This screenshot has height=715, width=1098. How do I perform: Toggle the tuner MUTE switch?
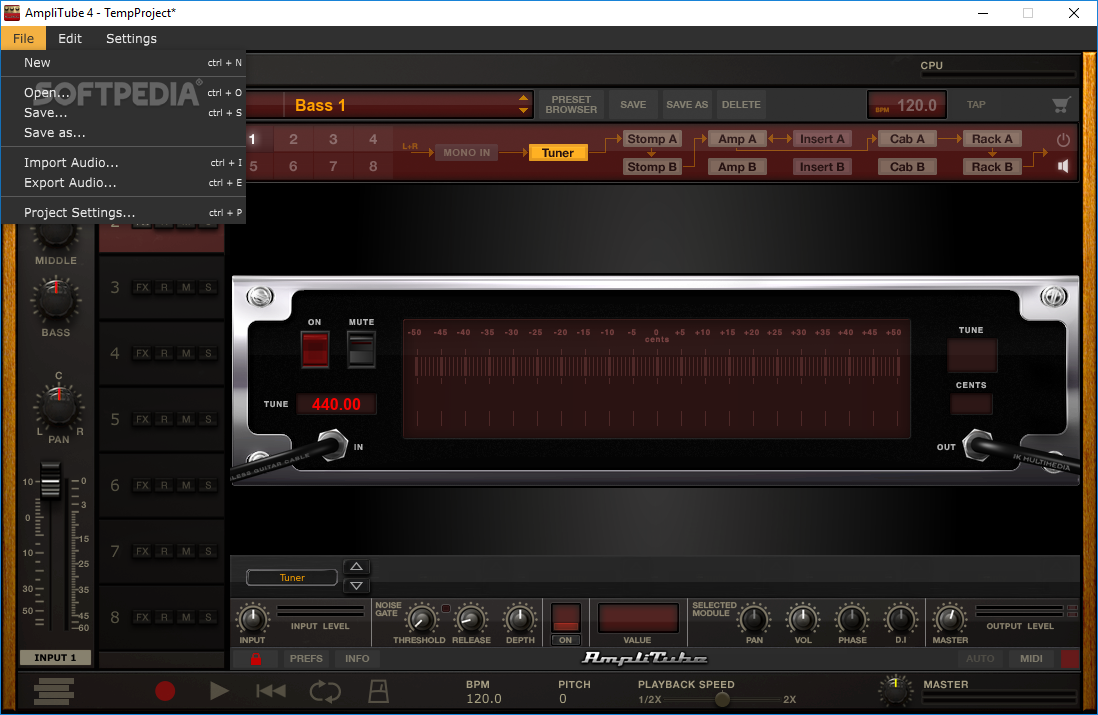[x=361, y=348]
